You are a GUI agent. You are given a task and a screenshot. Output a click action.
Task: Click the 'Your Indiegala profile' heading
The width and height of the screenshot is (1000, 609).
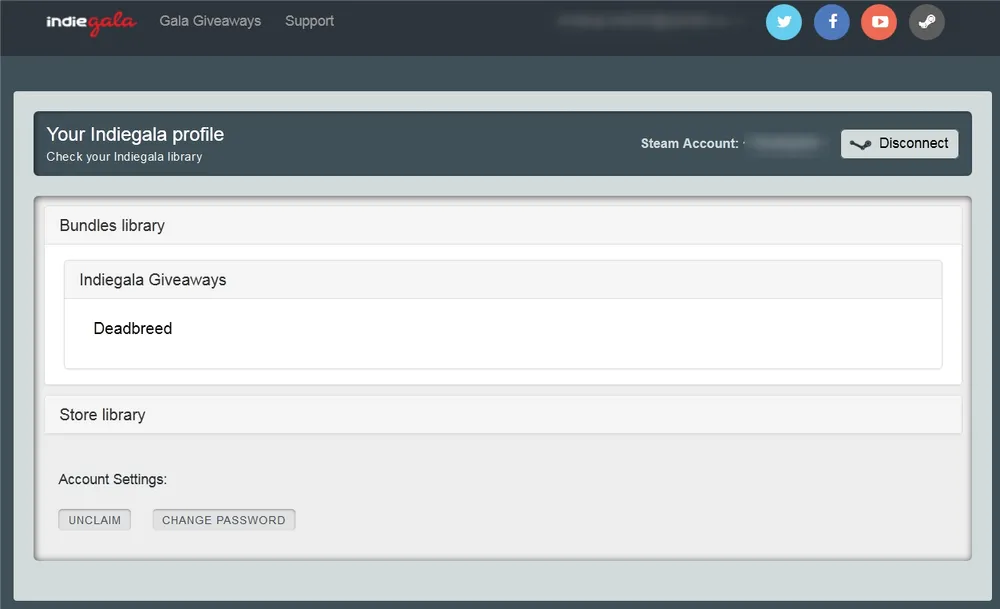[135, 135]
